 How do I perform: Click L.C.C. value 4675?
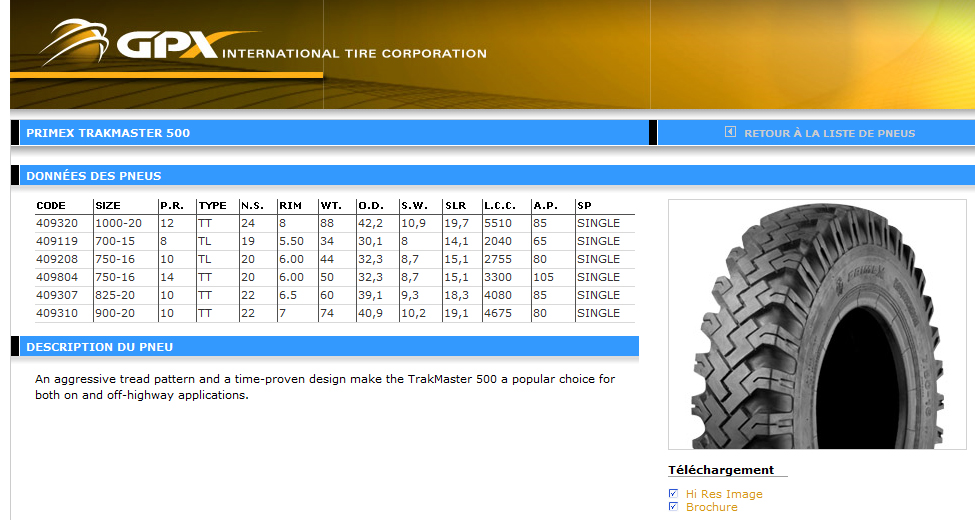pos(498,313)
